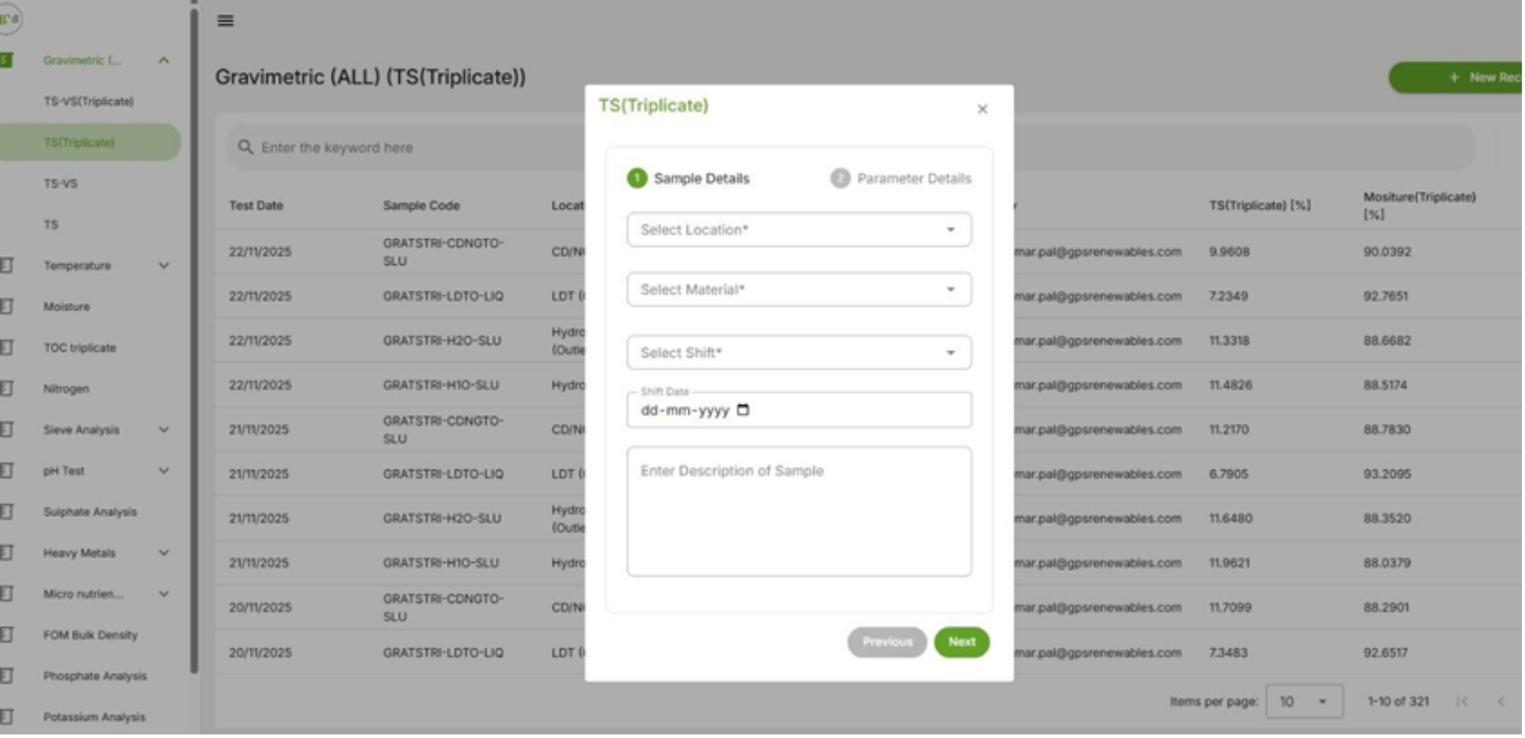The height and width of the screenshot is (738, 1525).
Task: Open the Select Shift dropdown
Action: pyautogui.click(x=798, y=353)
